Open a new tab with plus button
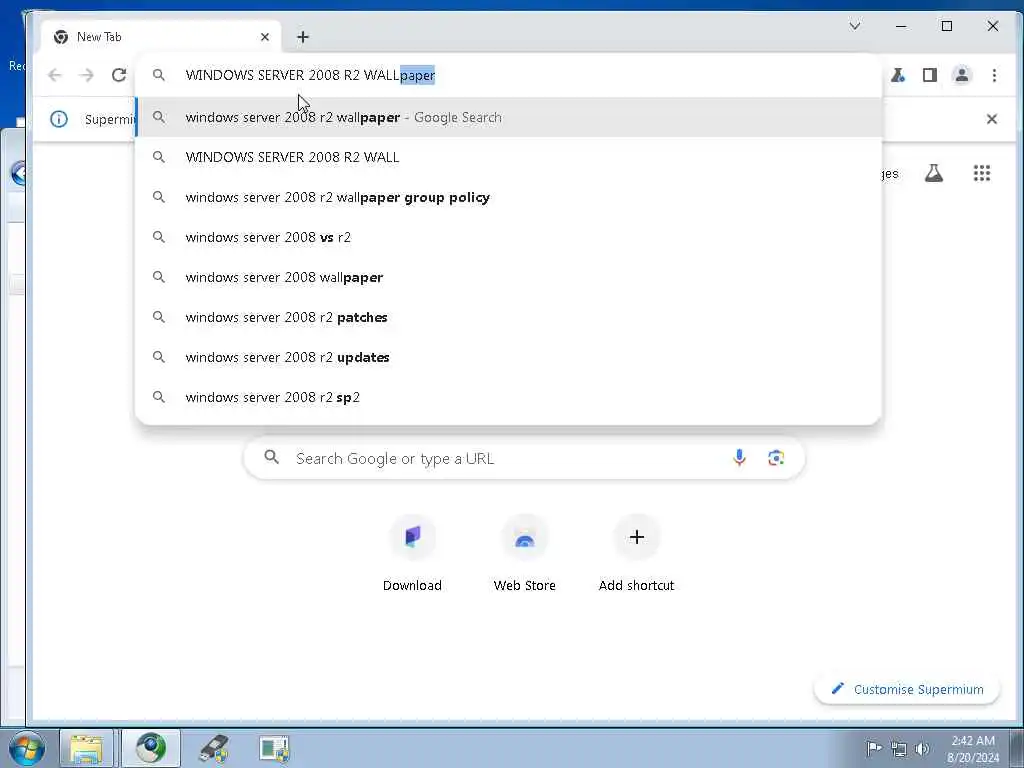This screenshot has height=768, width=1024. point(302,37)
